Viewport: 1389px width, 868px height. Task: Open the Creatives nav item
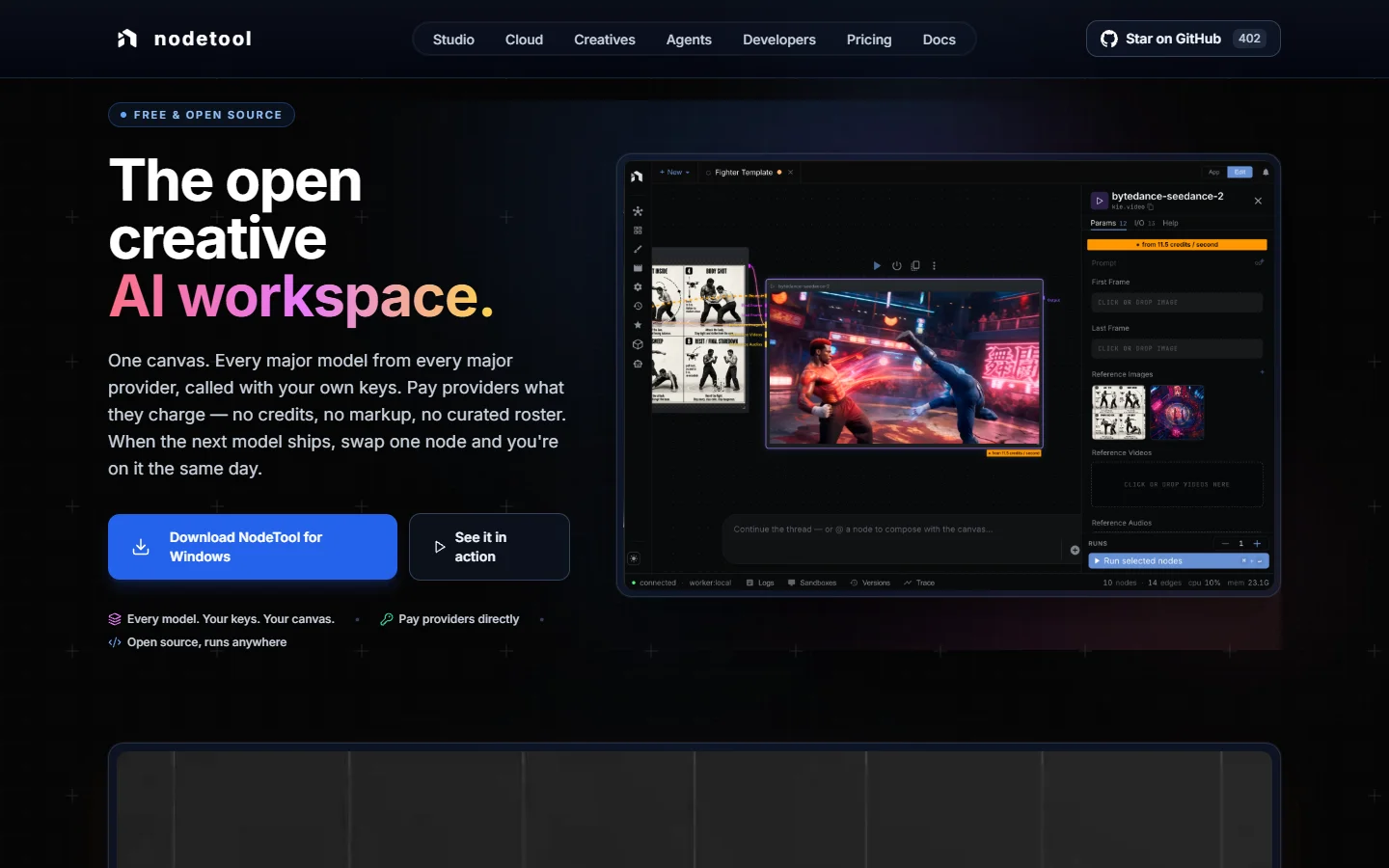coord(605,40)
